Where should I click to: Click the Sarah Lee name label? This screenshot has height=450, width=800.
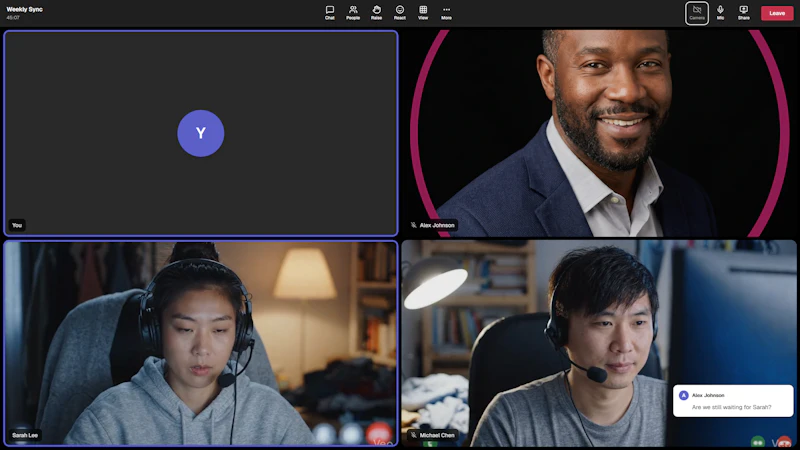(x=25, y=435)
